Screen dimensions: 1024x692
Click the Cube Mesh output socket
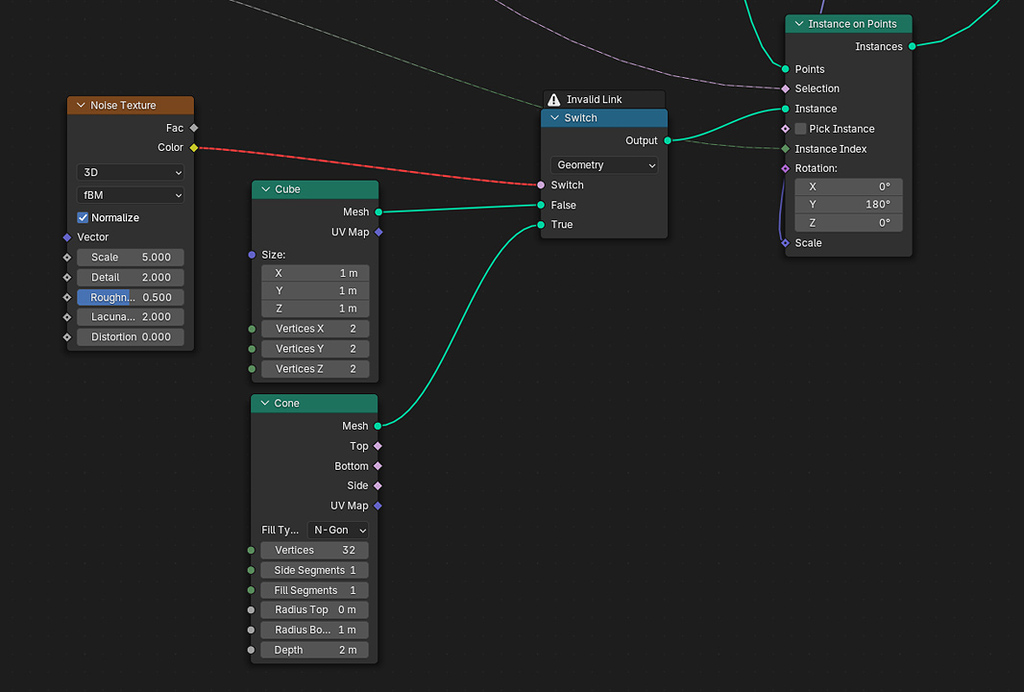[379, 212]
